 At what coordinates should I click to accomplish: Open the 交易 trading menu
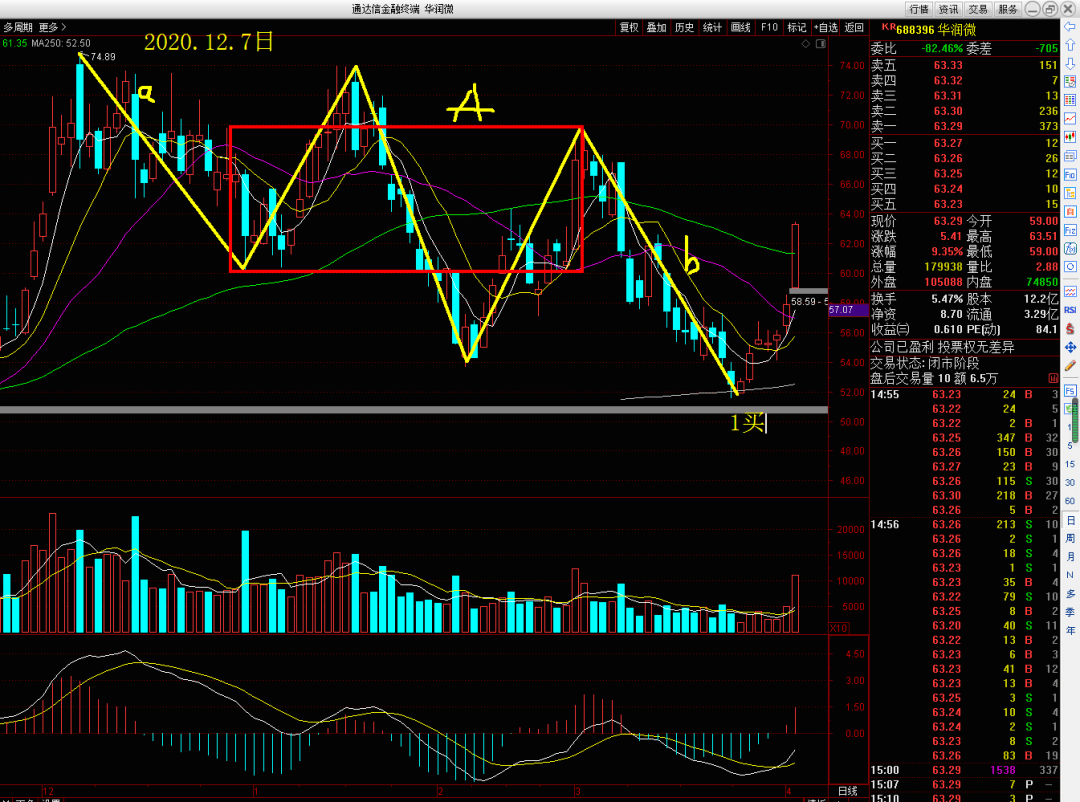(x=978, y=9)
